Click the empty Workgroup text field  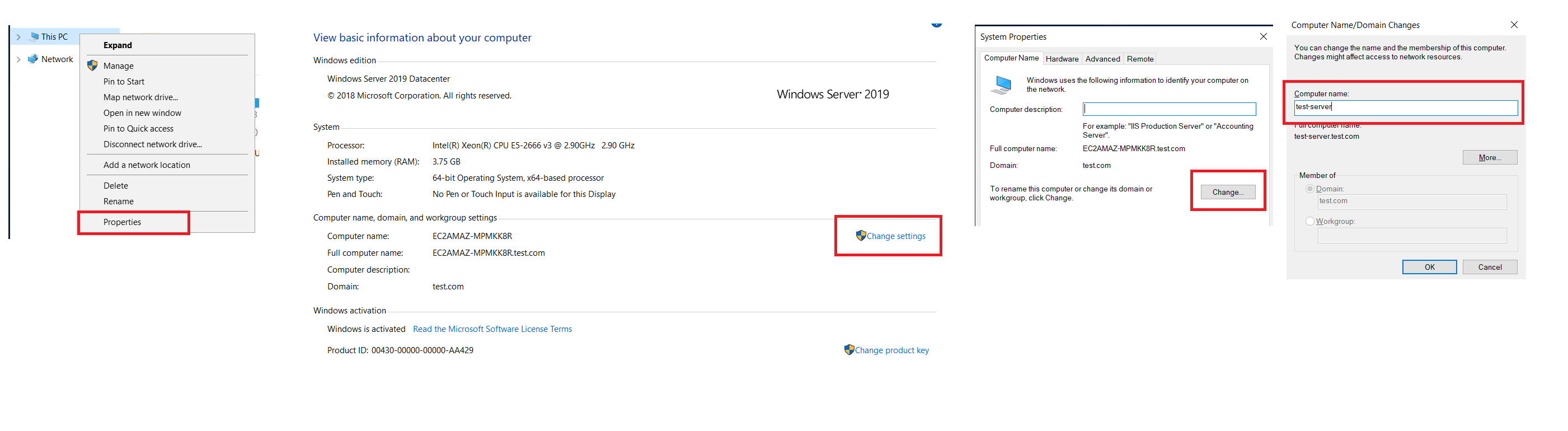(1411, 236)
